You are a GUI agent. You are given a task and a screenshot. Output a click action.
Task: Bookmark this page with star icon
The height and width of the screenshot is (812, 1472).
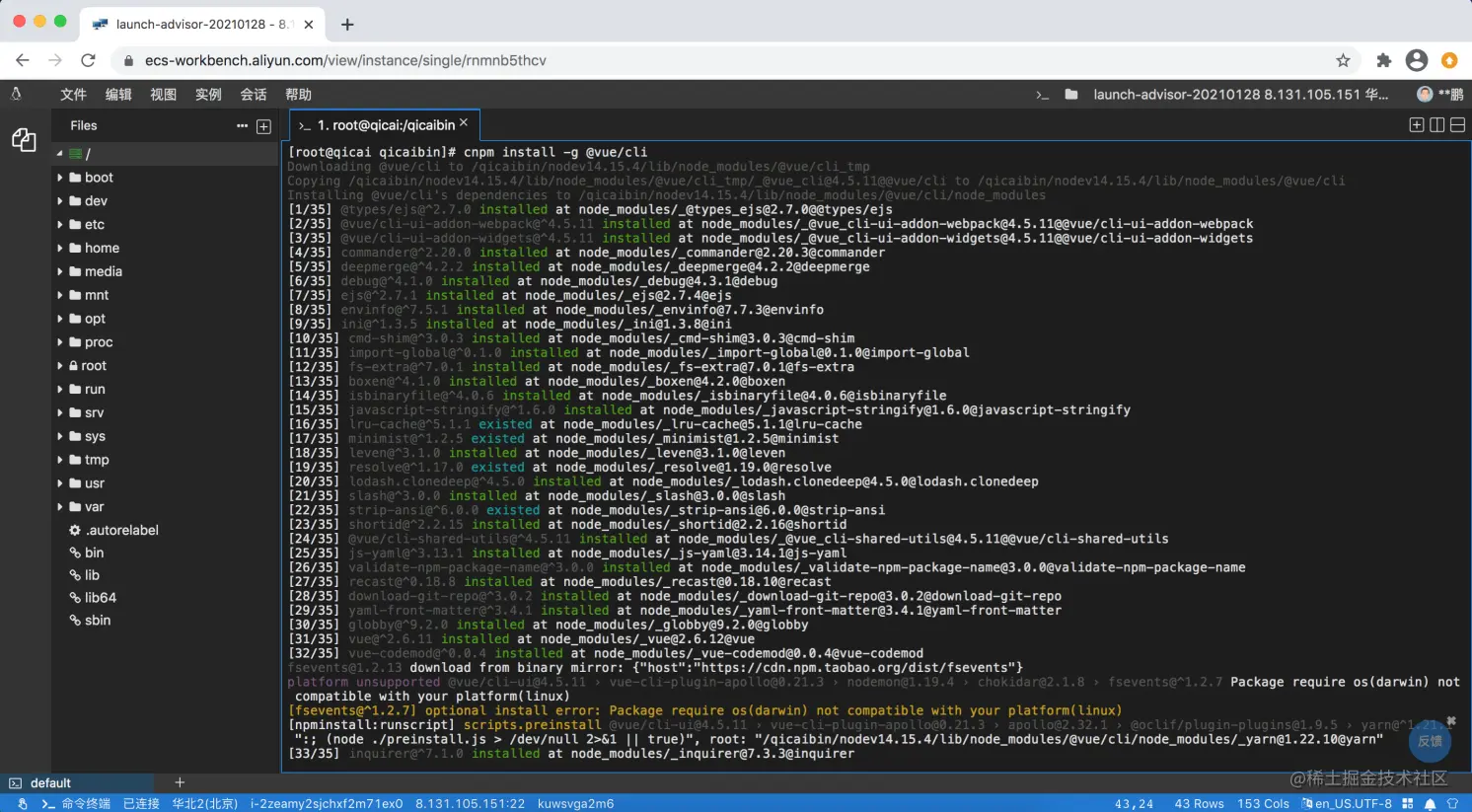(1343, 60)
